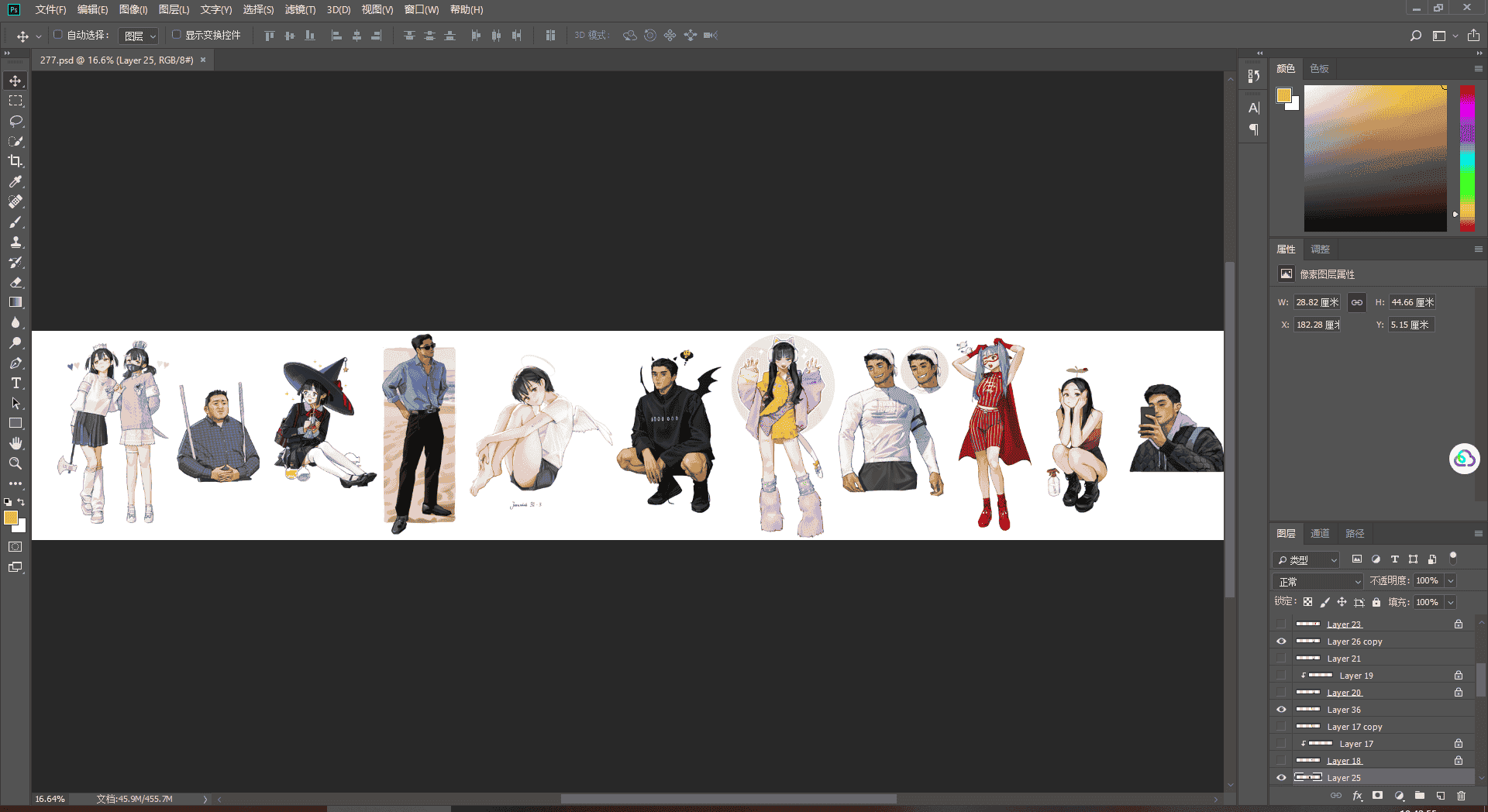Create a new group folder
The width and height of the screenshot is (1488, 812).
coord(1420,796)
